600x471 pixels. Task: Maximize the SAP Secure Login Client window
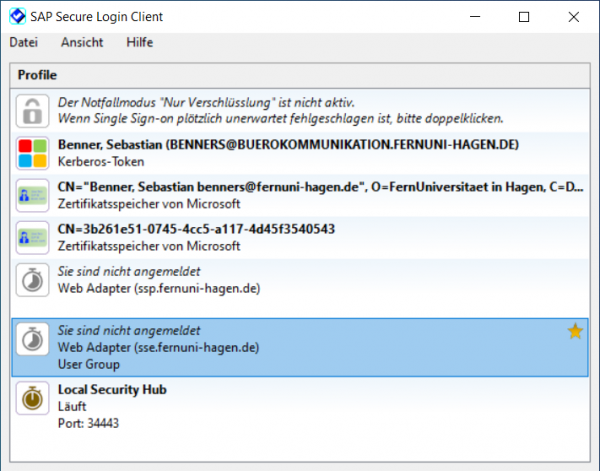pos(524,17)
